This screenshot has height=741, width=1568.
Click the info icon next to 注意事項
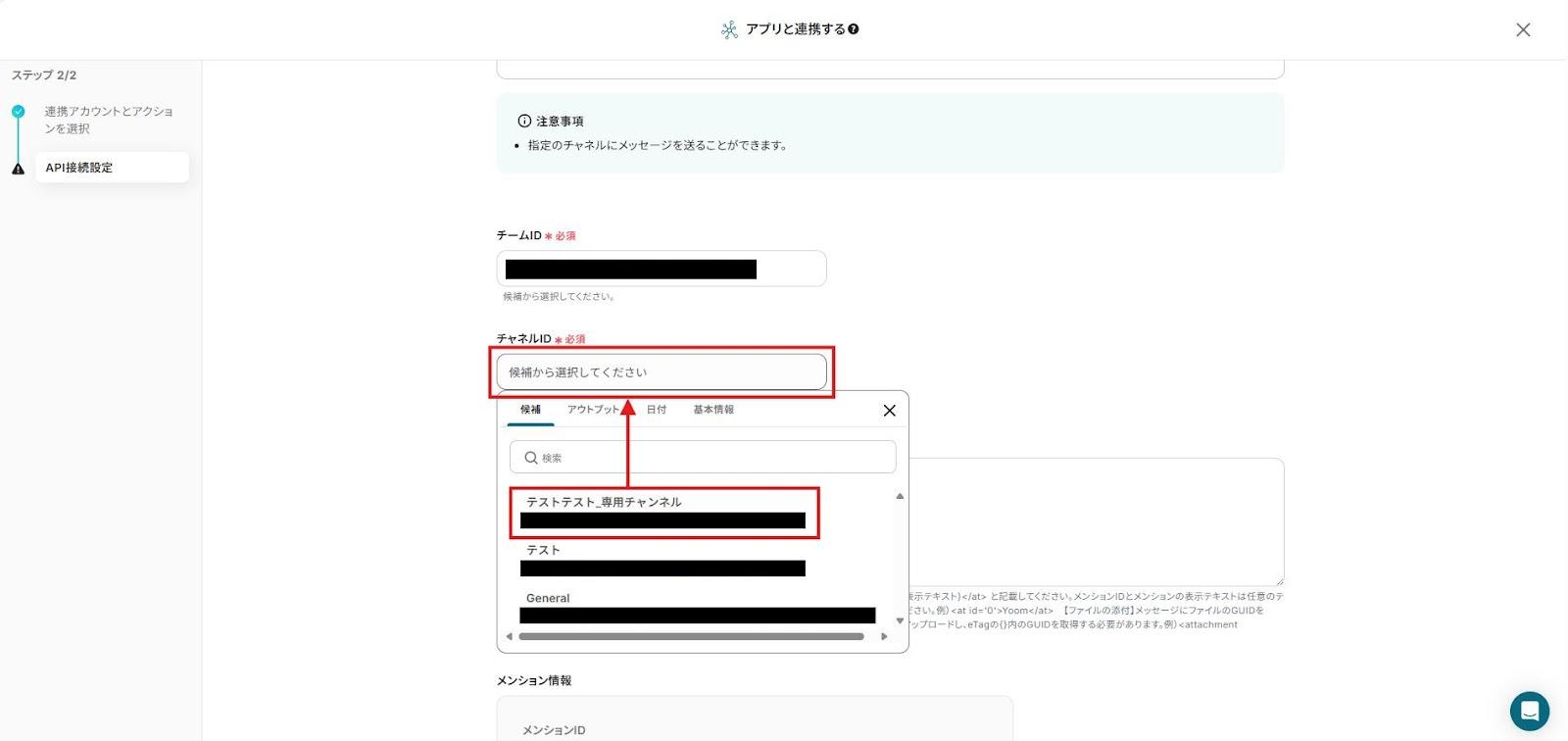[x=524, y=122]
